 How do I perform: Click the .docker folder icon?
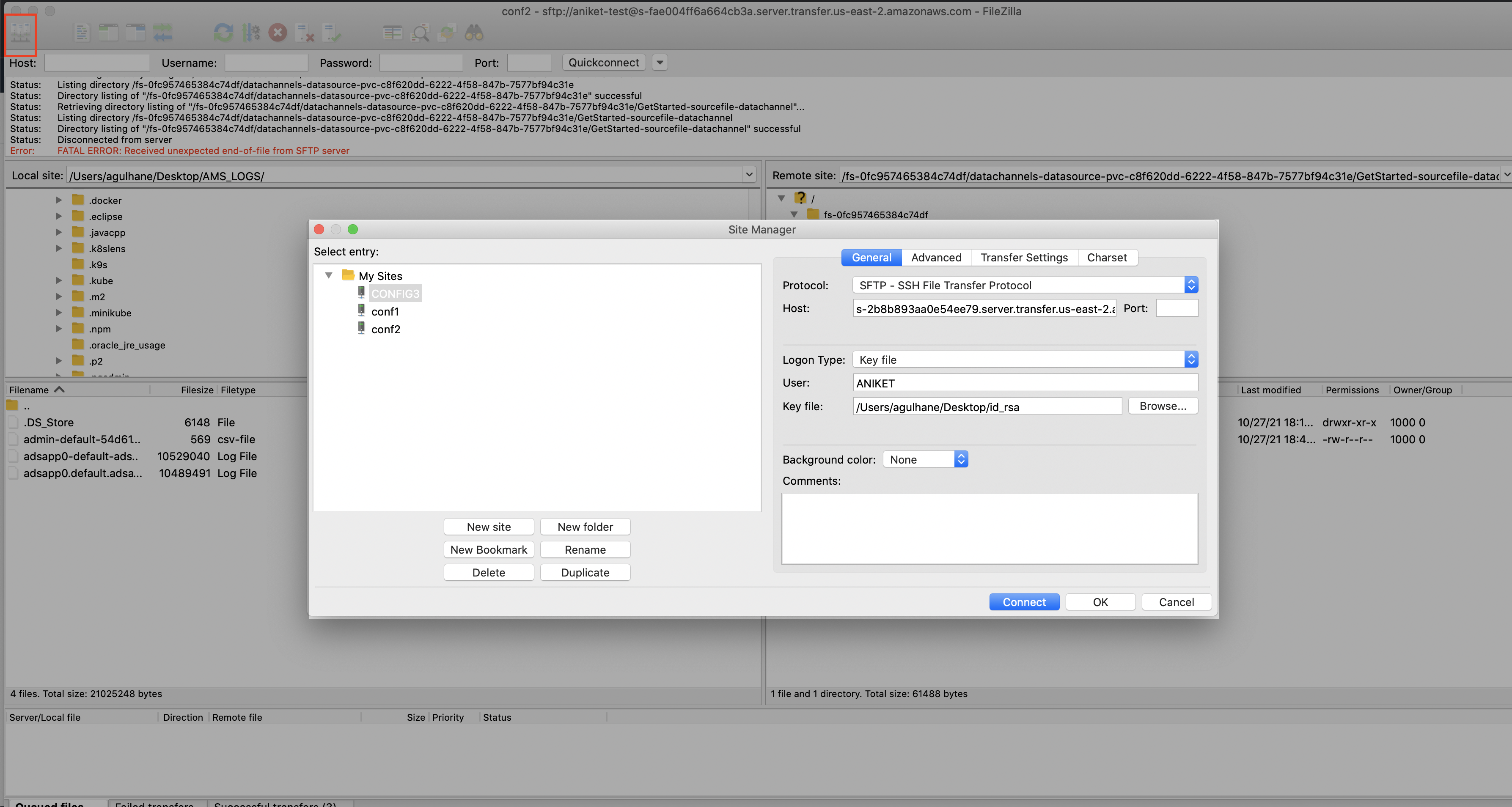78,200
